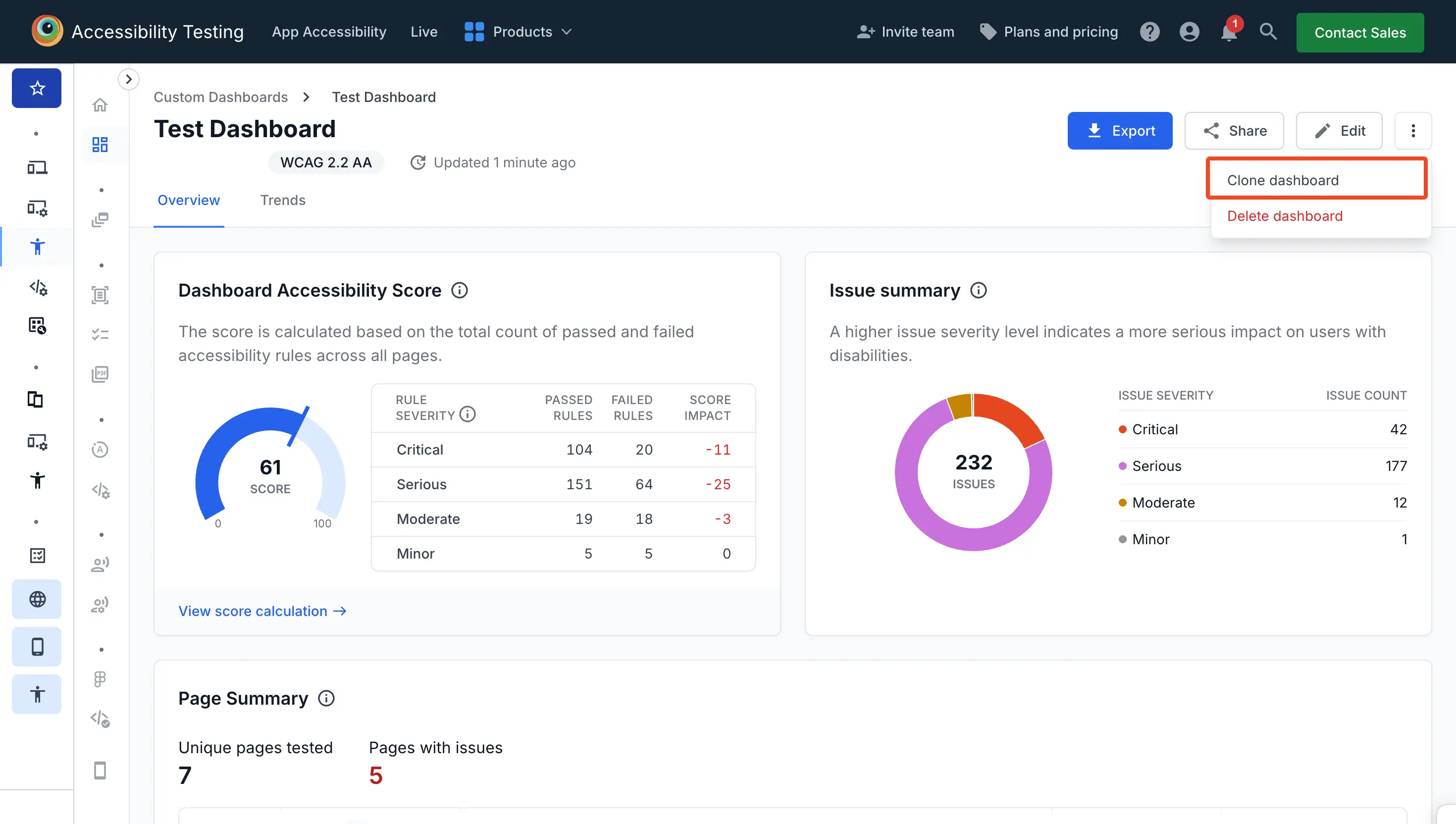Screen dimensions: 1456x824
Task: Open the screen reader person-with-soundwaves icon
Action: (100, 564)
